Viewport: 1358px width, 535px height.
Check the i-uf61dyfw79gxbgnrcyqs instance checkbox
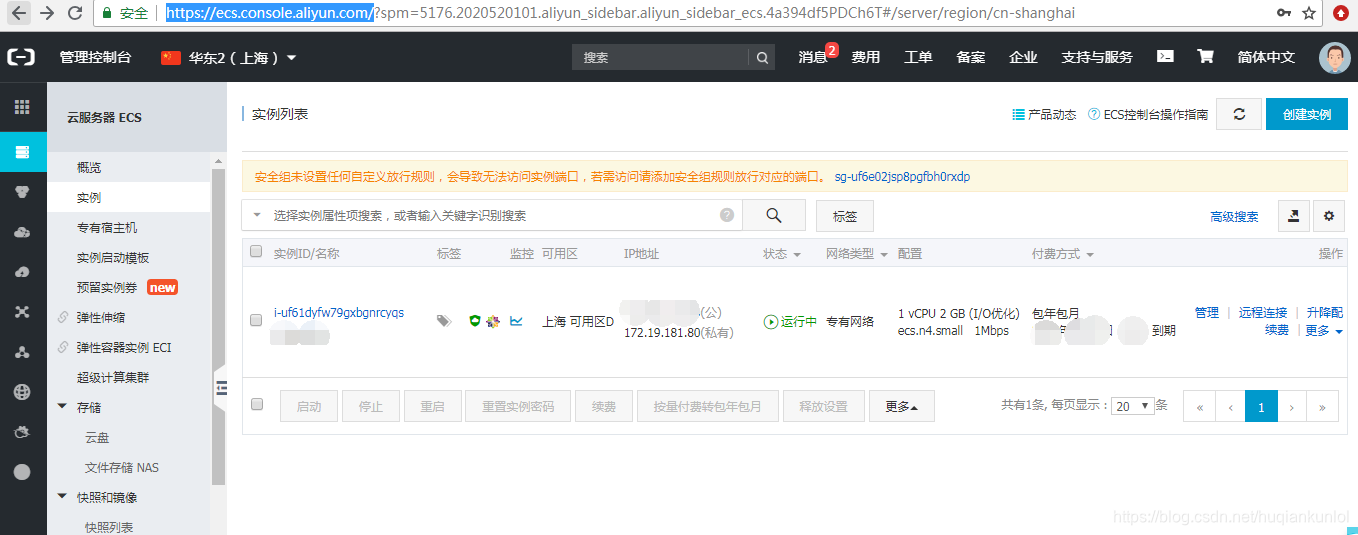click(x=256, y=321)
